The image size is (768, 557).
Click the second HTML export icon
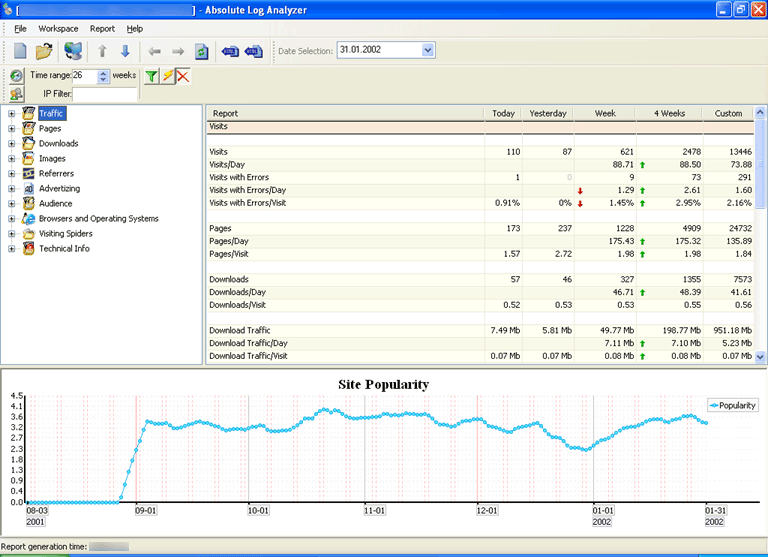[x=254, y=51]
